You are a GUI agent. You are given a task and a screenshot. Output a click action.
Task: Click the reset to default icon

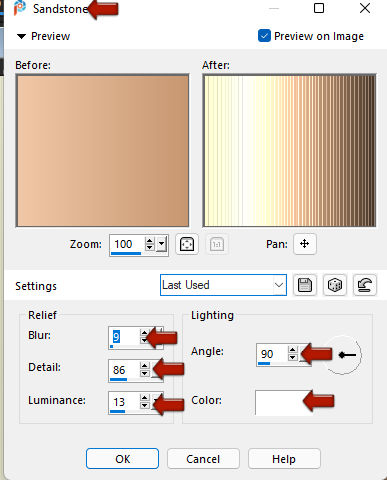tap(365, 285)
